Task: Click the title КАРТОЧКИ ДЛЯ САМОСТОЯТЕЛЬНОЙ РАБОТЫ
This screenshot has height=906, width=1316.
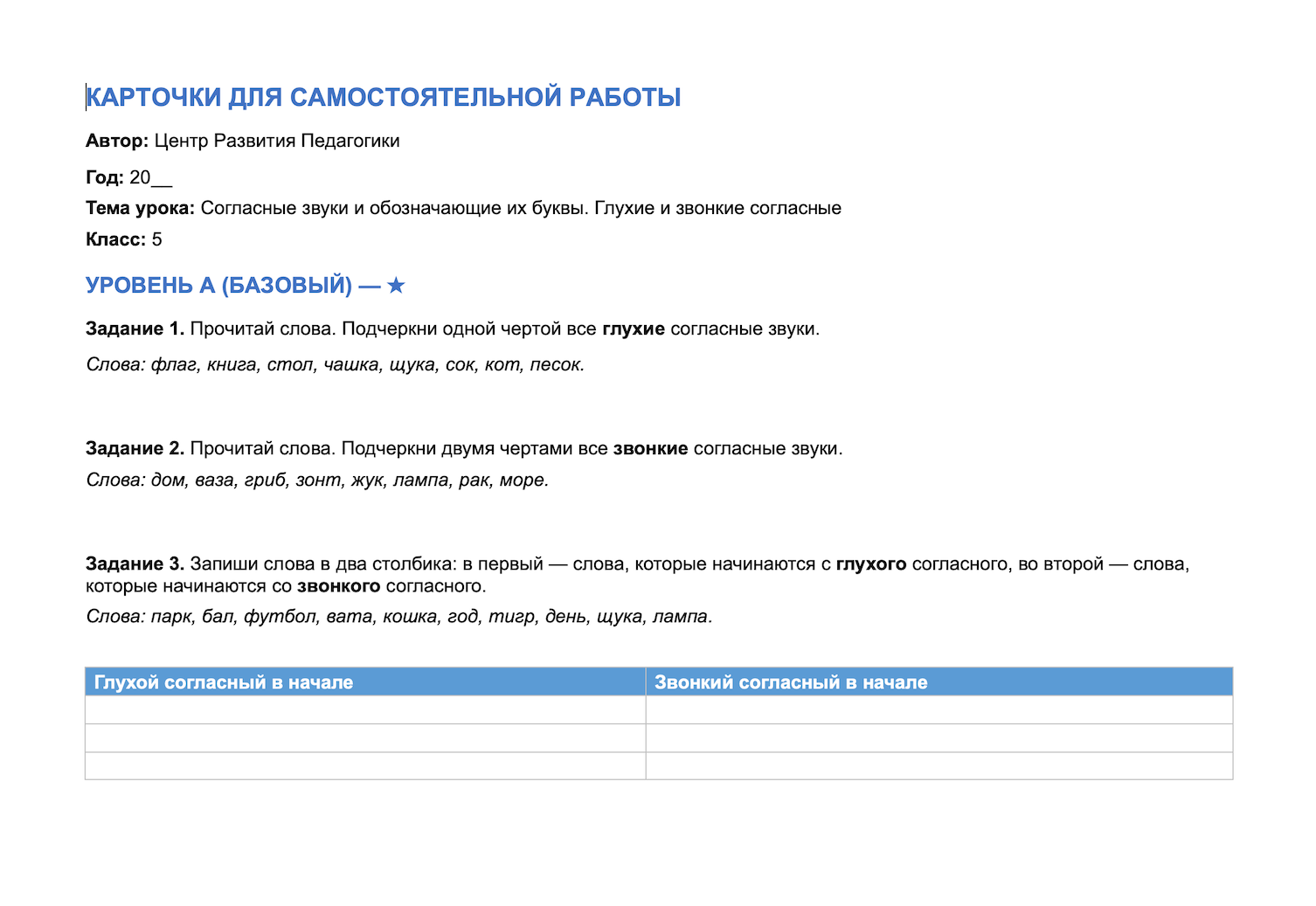Action: (x=384, y=97)
